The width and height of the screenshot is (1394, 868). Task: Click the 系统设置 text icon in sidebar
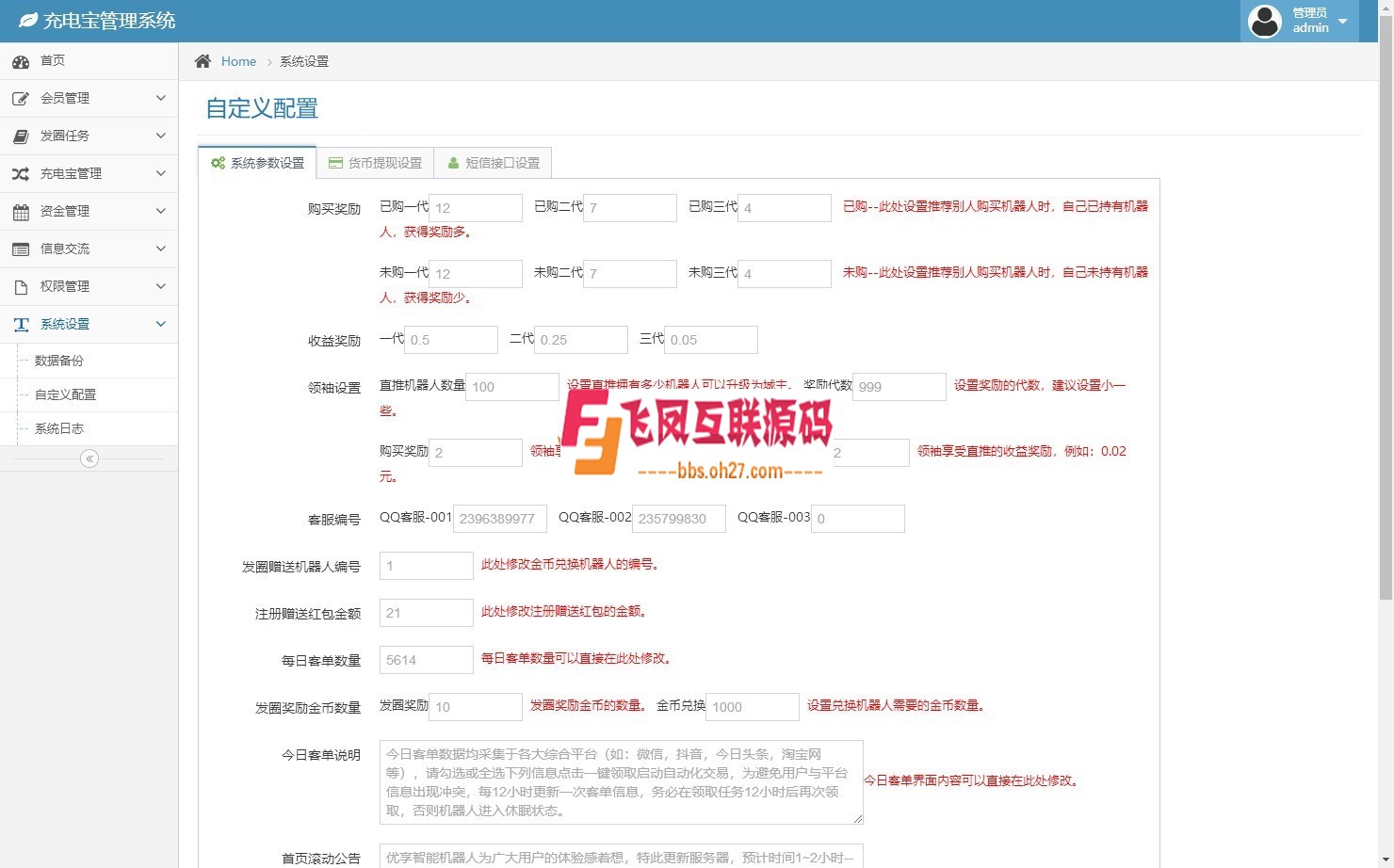(x=21, y=325)
